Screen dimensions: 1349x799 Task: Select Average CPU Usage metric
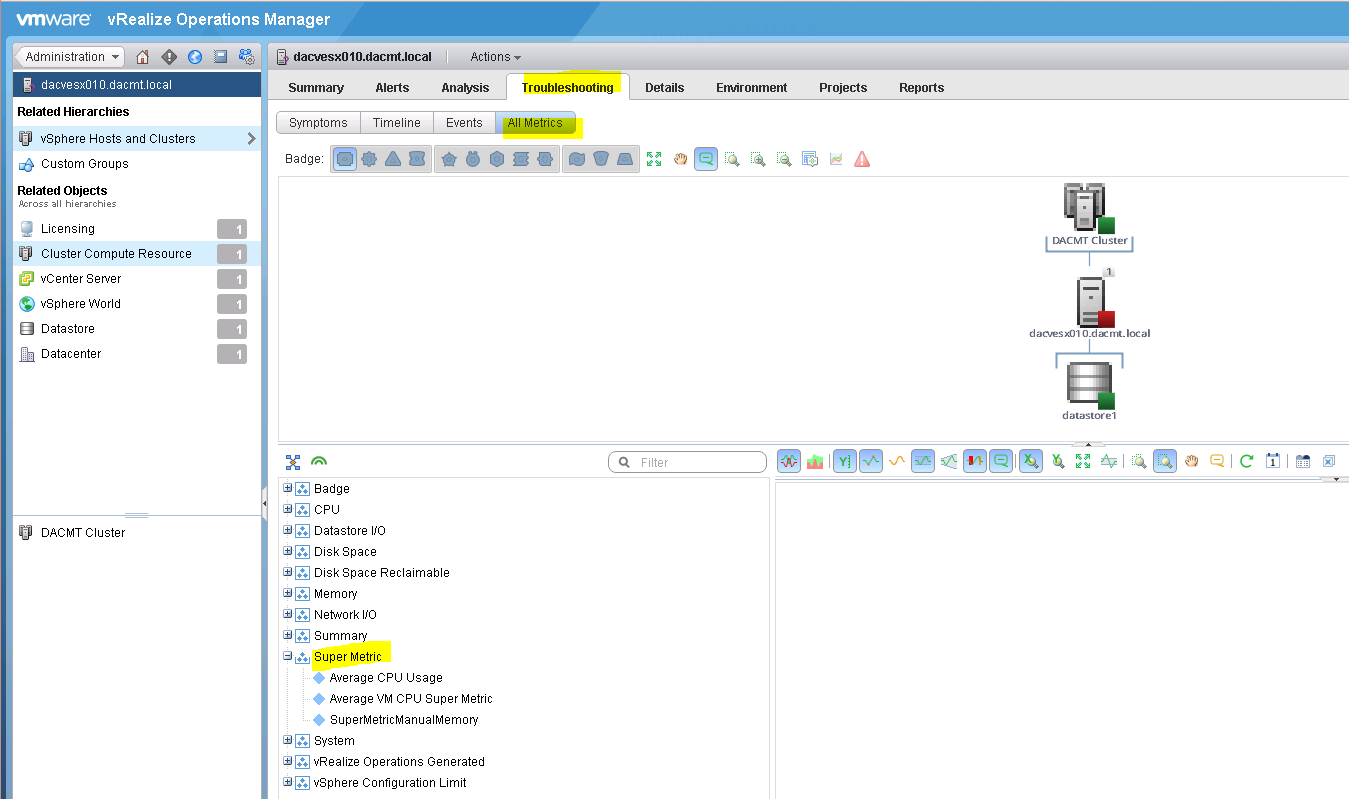tap(386, 677)
